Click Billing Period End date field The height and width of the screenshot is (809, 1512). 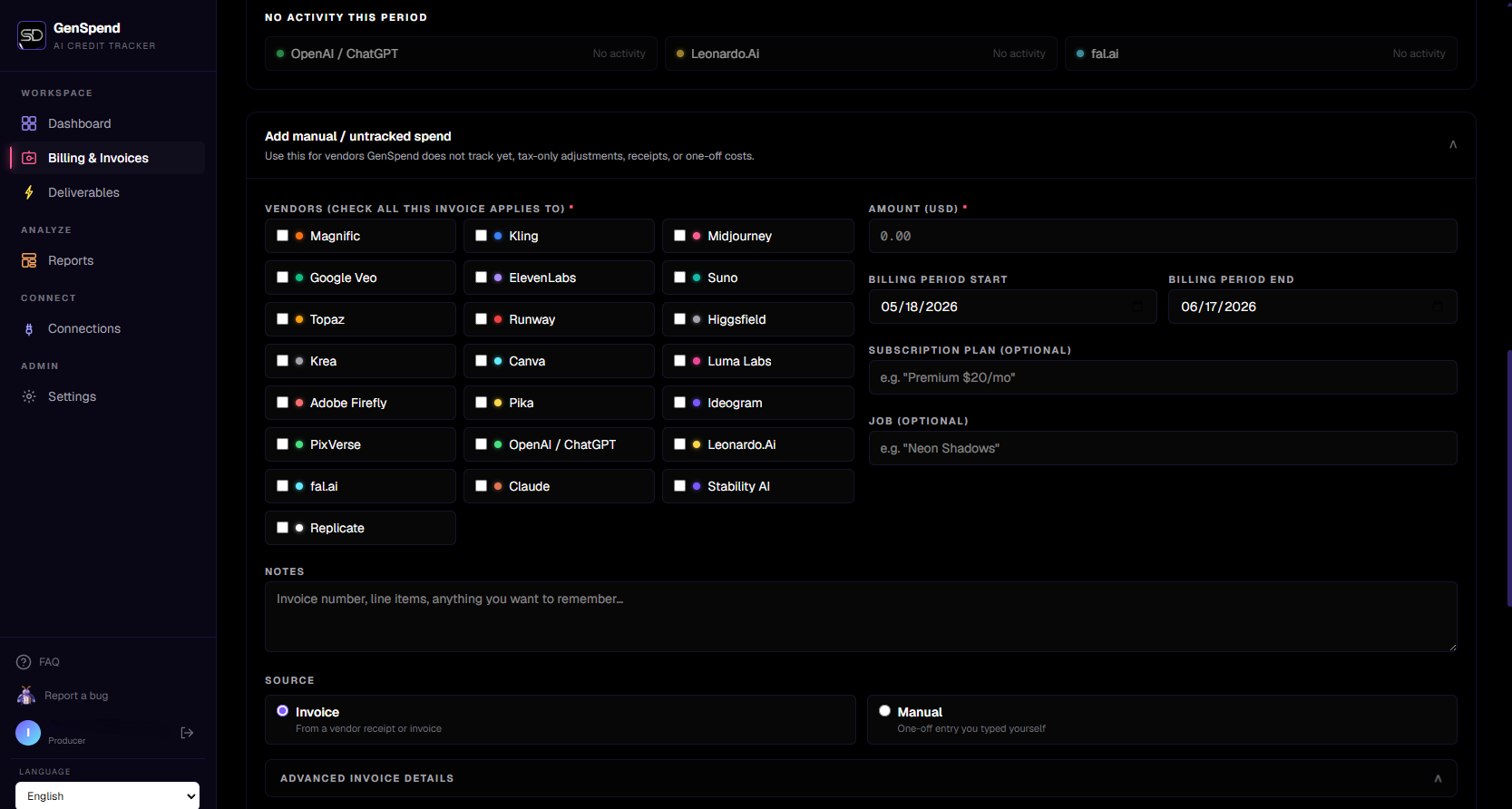(1312, 307)
